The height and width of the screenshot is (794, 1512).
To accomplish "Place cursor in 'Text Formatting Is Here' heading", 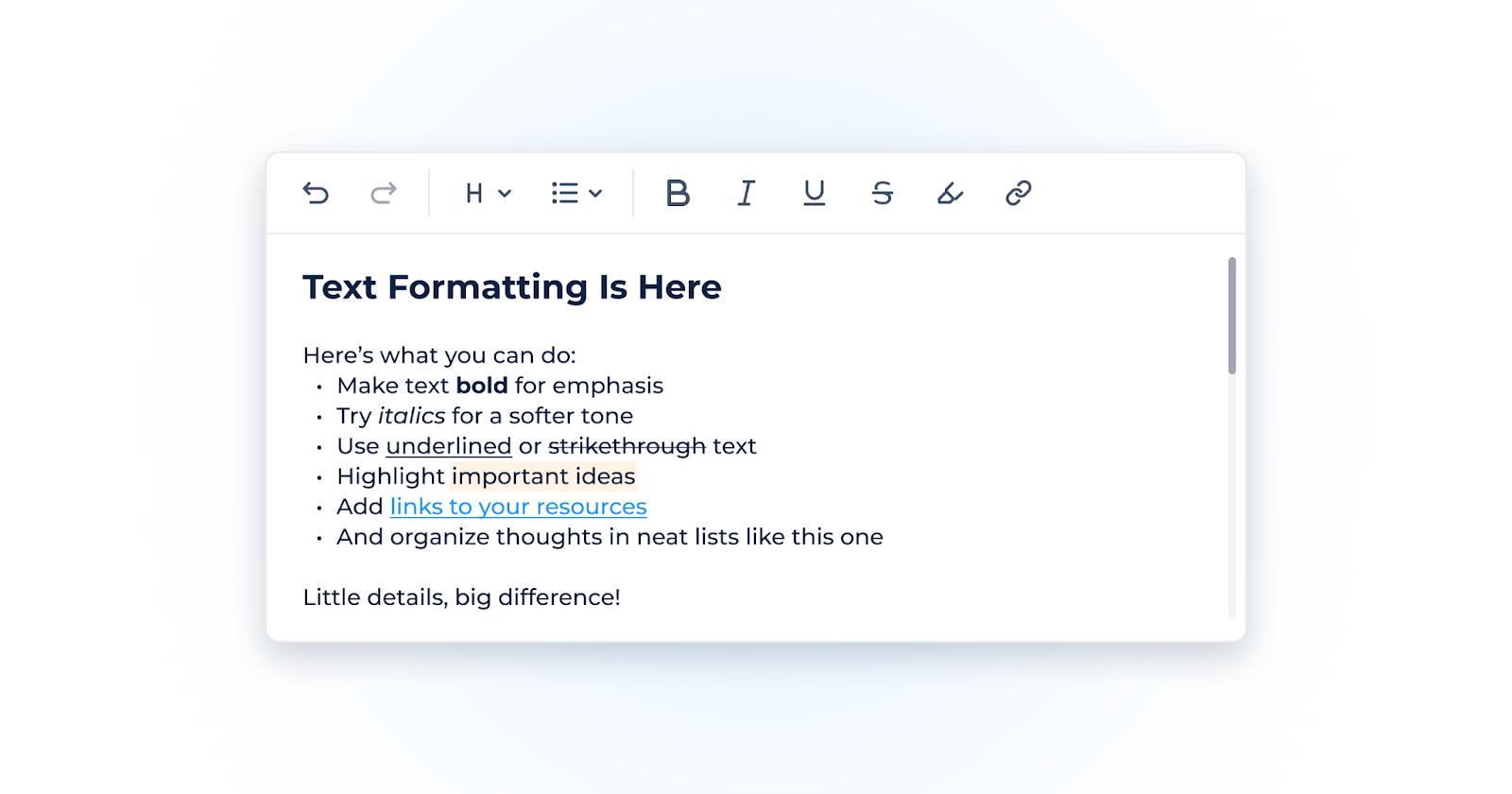I will pos(511,287).
